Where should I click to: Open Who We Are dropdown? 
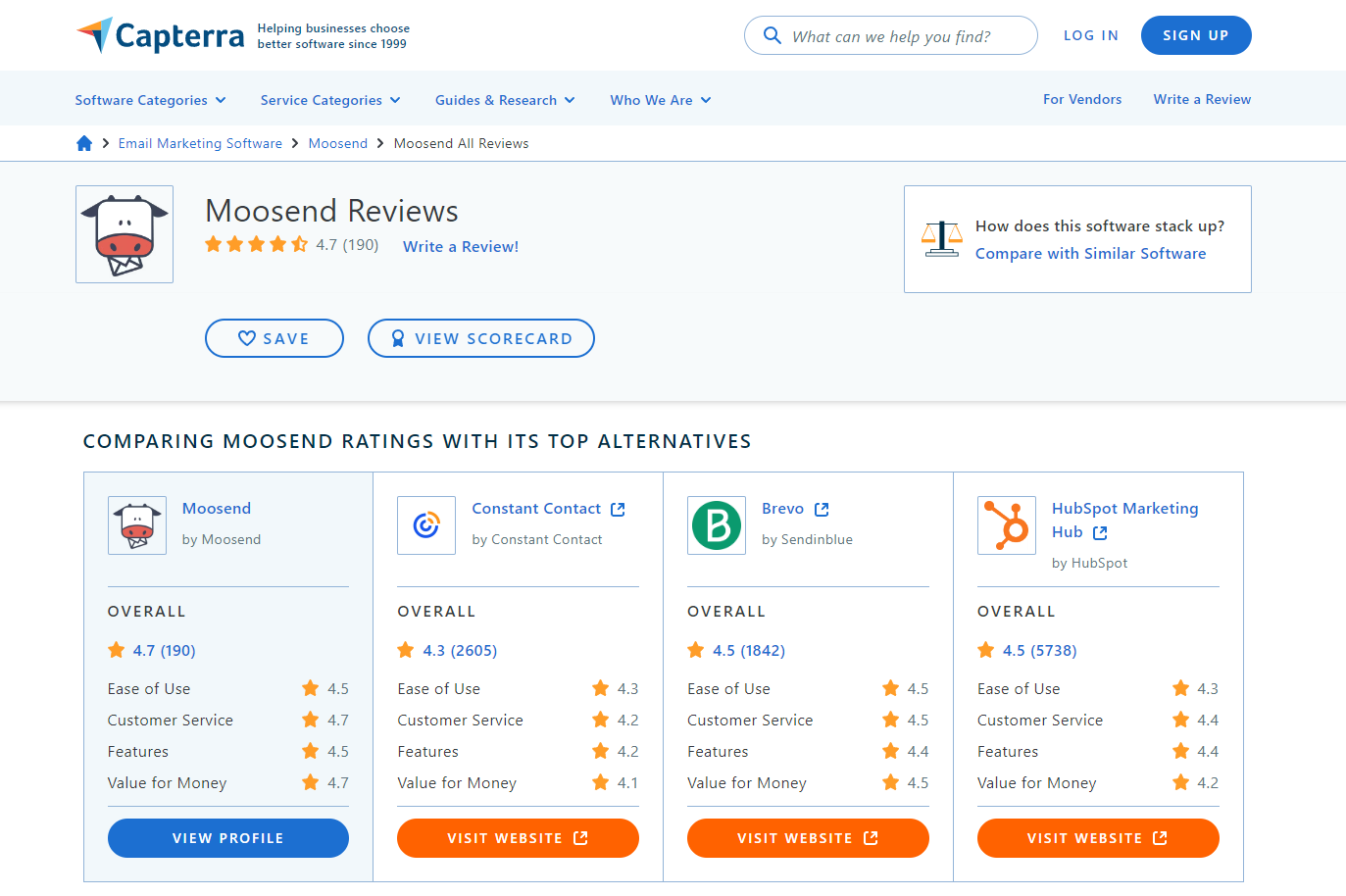click(x=661, y=100)
